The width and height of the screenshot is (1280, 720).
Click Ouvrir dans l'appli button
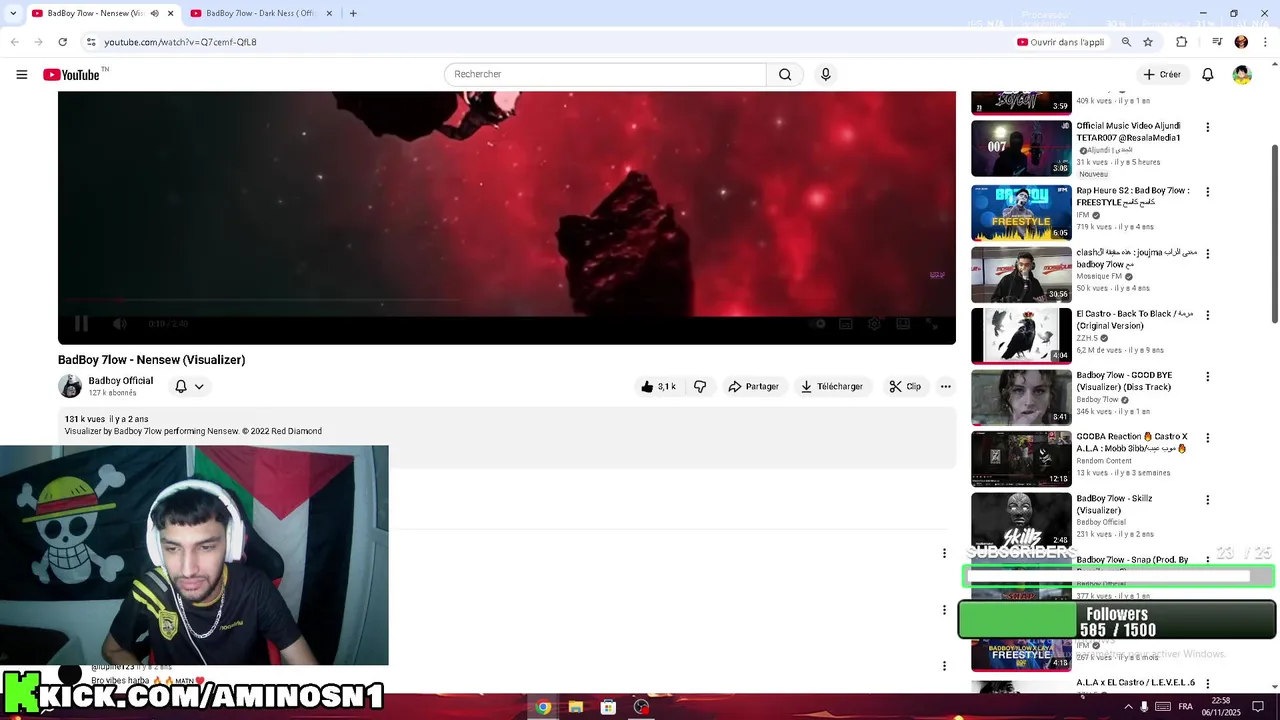1060,42
